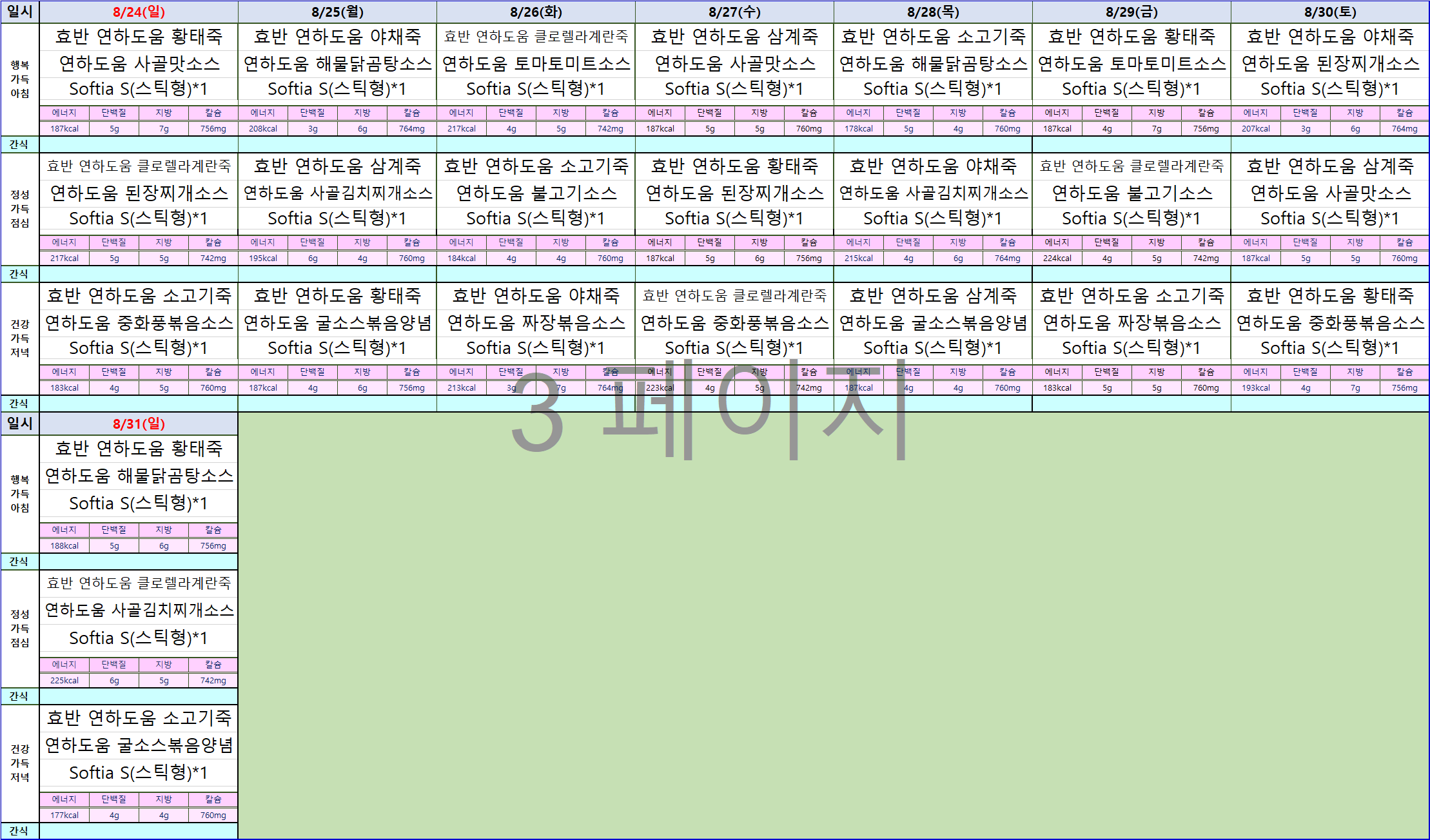Screen dimensions: 1430x840
Task: Select the 8/28(목) date header
Action: coord(933,12)
